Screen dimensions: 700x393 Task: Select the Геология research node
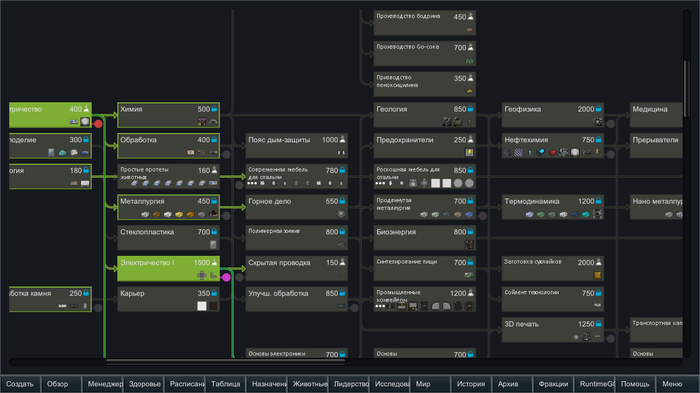(425, 115)
